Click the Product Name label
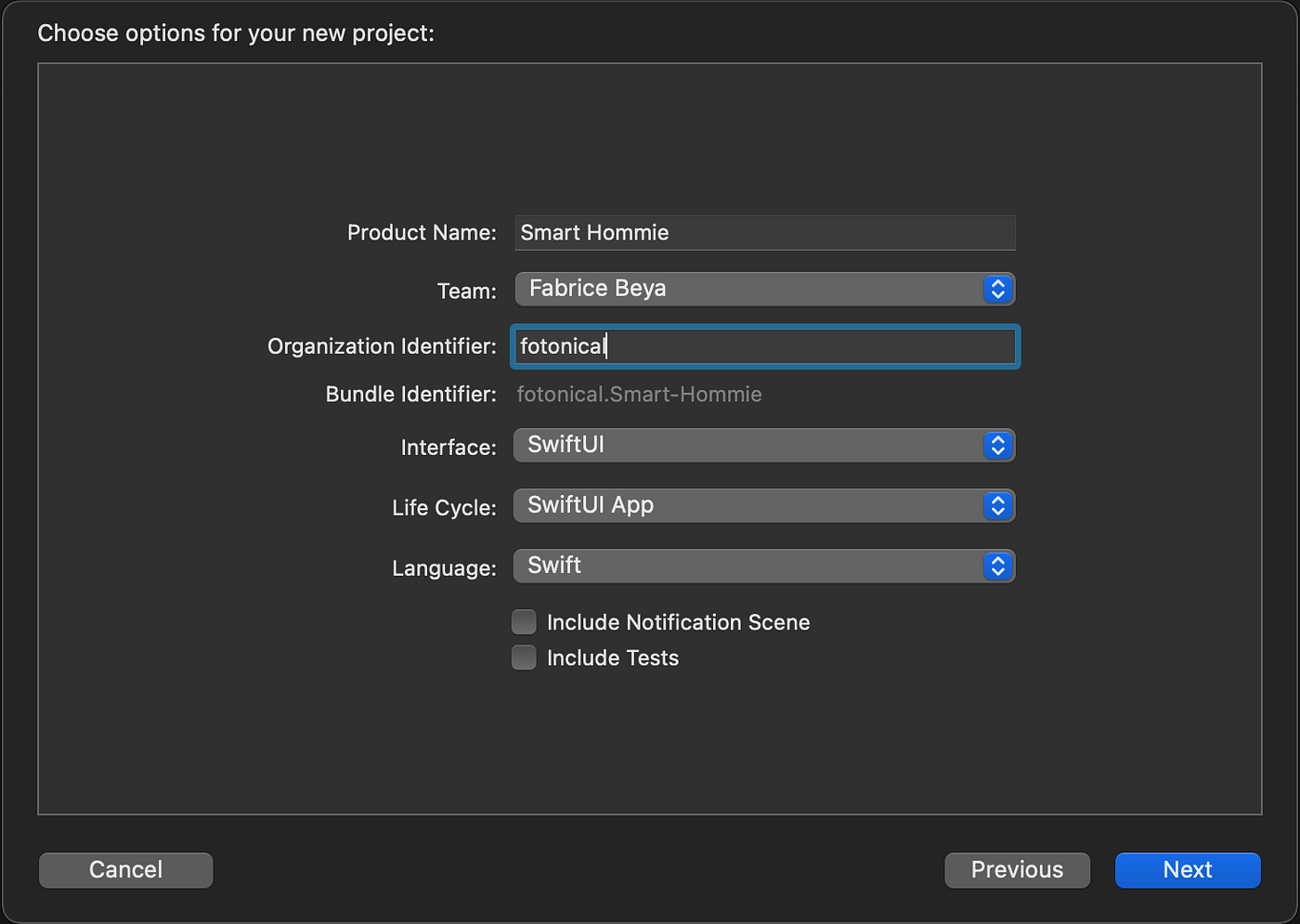 422,232
